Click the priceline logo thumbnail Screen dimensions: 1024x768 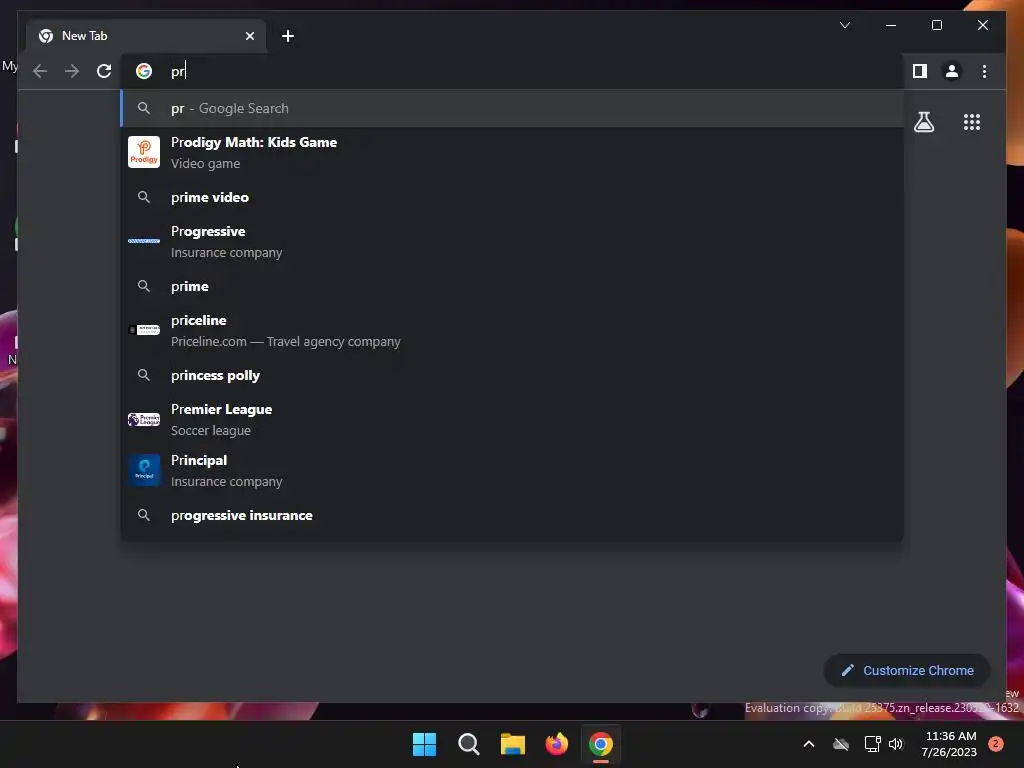click(x=144, y=330)
